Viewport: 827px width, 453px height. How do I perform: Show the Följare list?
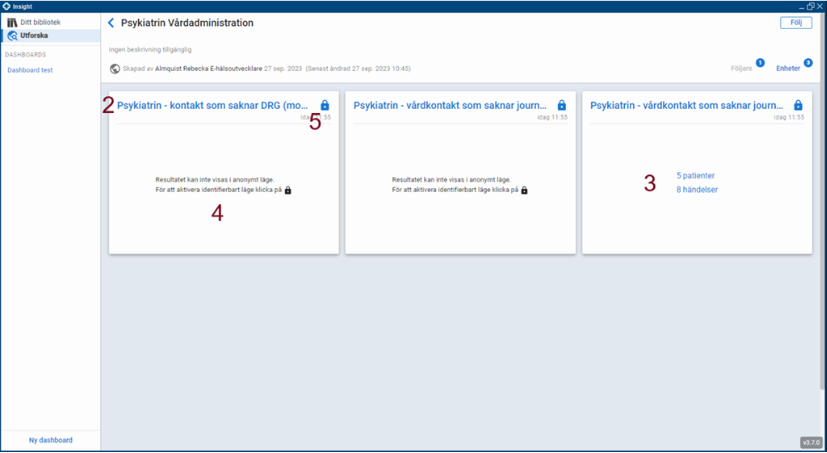(742, 69)
